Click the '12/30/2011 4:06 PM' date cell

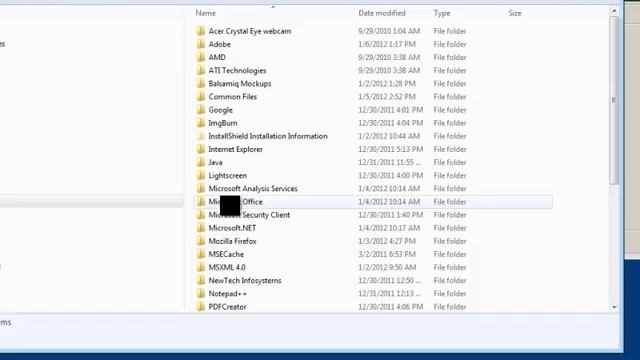click(x=391, y=307)
